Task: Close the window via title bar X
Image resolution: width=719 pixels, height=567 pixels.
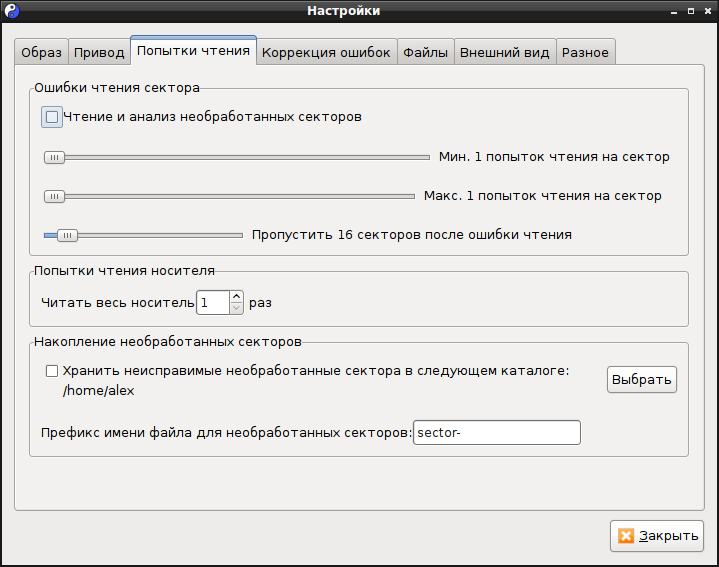Action: [x=708, y=11]
